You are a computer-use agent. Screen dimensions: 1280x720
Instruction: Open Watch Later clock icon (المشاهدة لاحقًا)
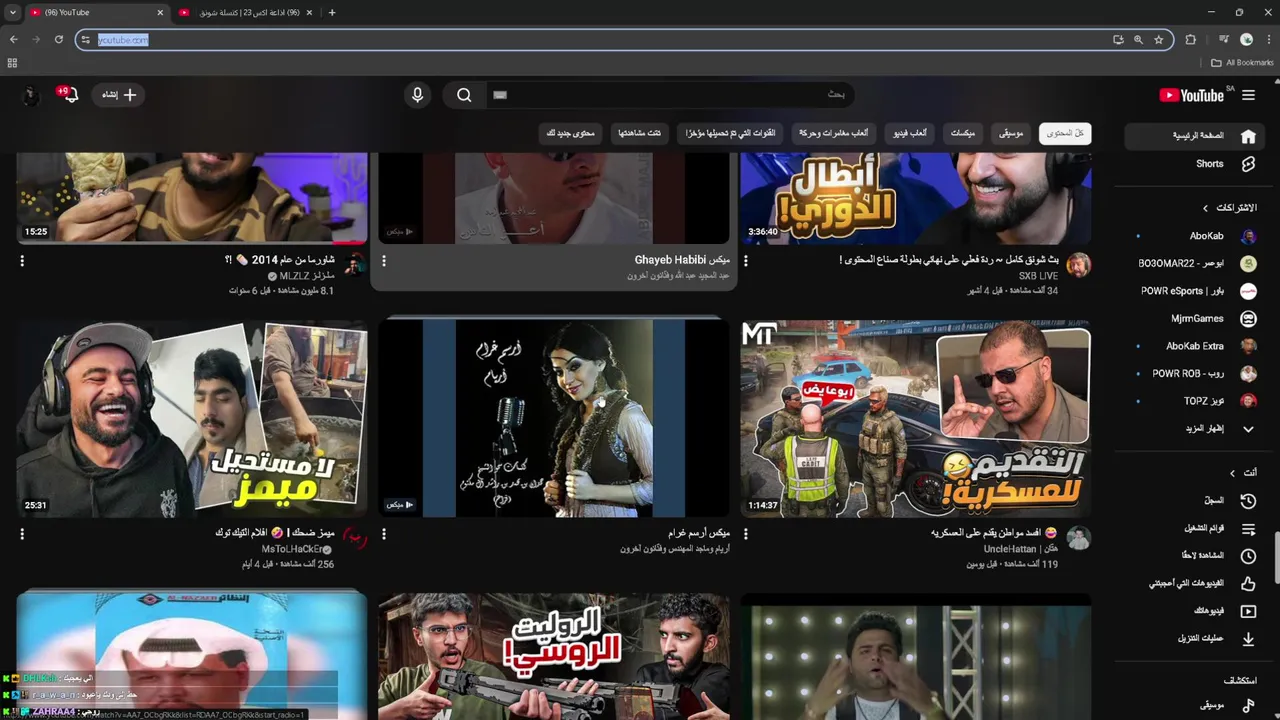1248,556
